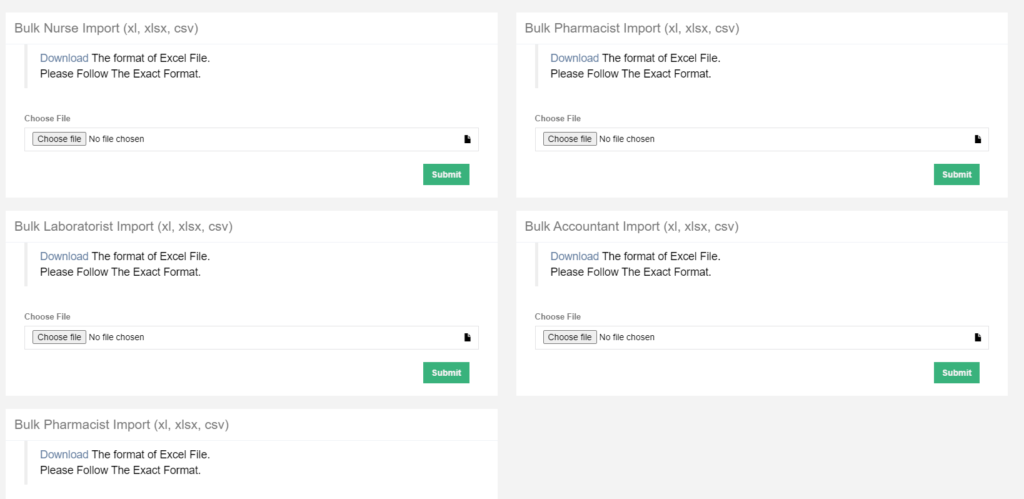The image size is (1024, 499).
Task: Click the file icon in Laboratorist import field
Action: coord(467,338)
